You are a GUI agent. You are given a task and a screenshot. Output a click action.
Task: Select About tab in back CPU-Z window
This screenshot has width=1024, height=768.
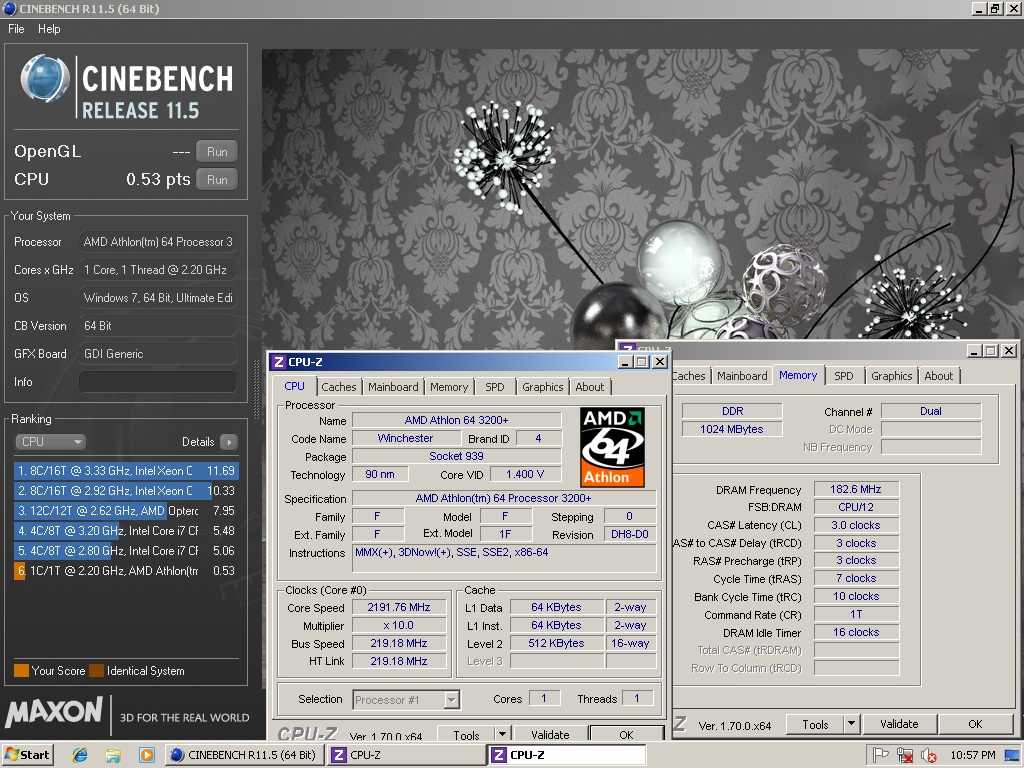938,376
